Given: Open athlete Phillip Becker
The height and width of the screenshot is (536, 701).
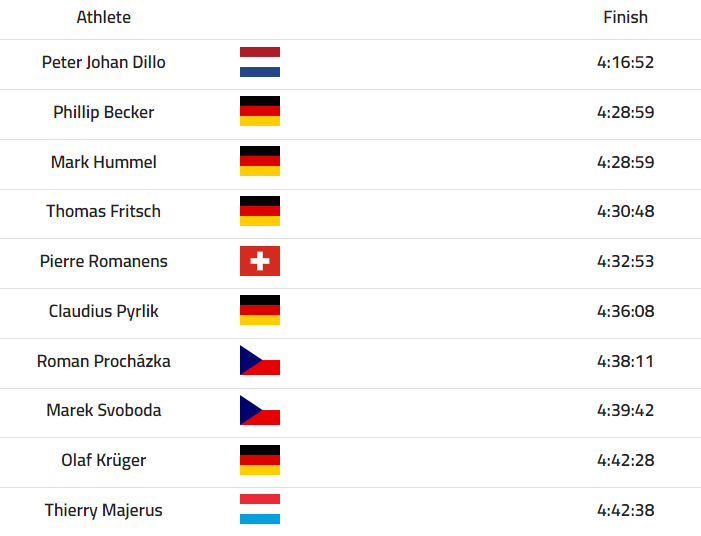Looking at the screenshot, I should 104,112.
